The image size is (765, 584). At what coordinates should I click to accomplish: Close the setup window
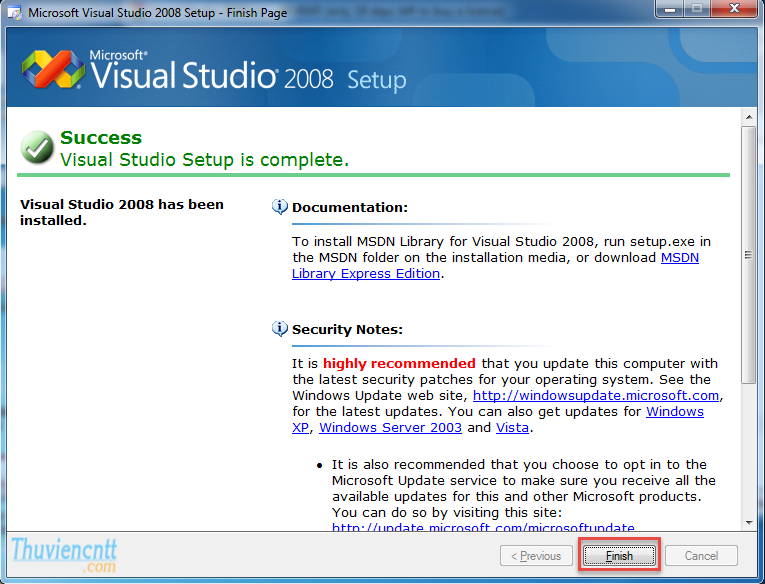pos(734,9)
